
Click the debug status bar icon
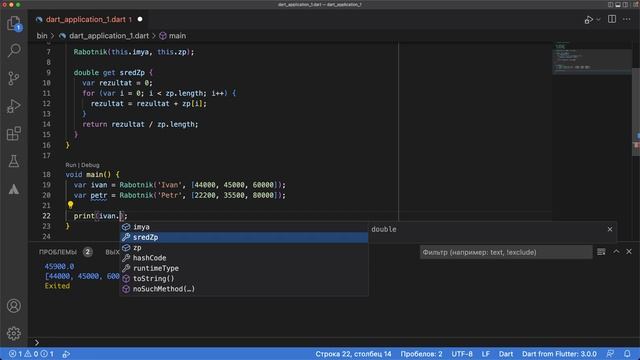66,354
